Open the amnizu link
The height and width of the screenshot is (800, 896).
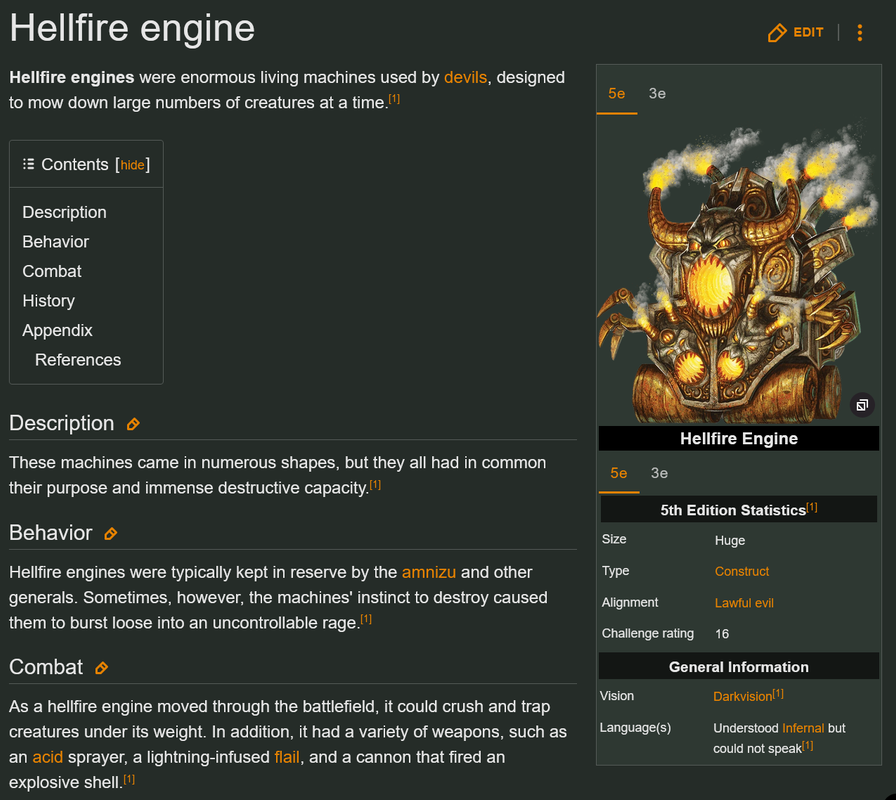(x=429, y=573)
